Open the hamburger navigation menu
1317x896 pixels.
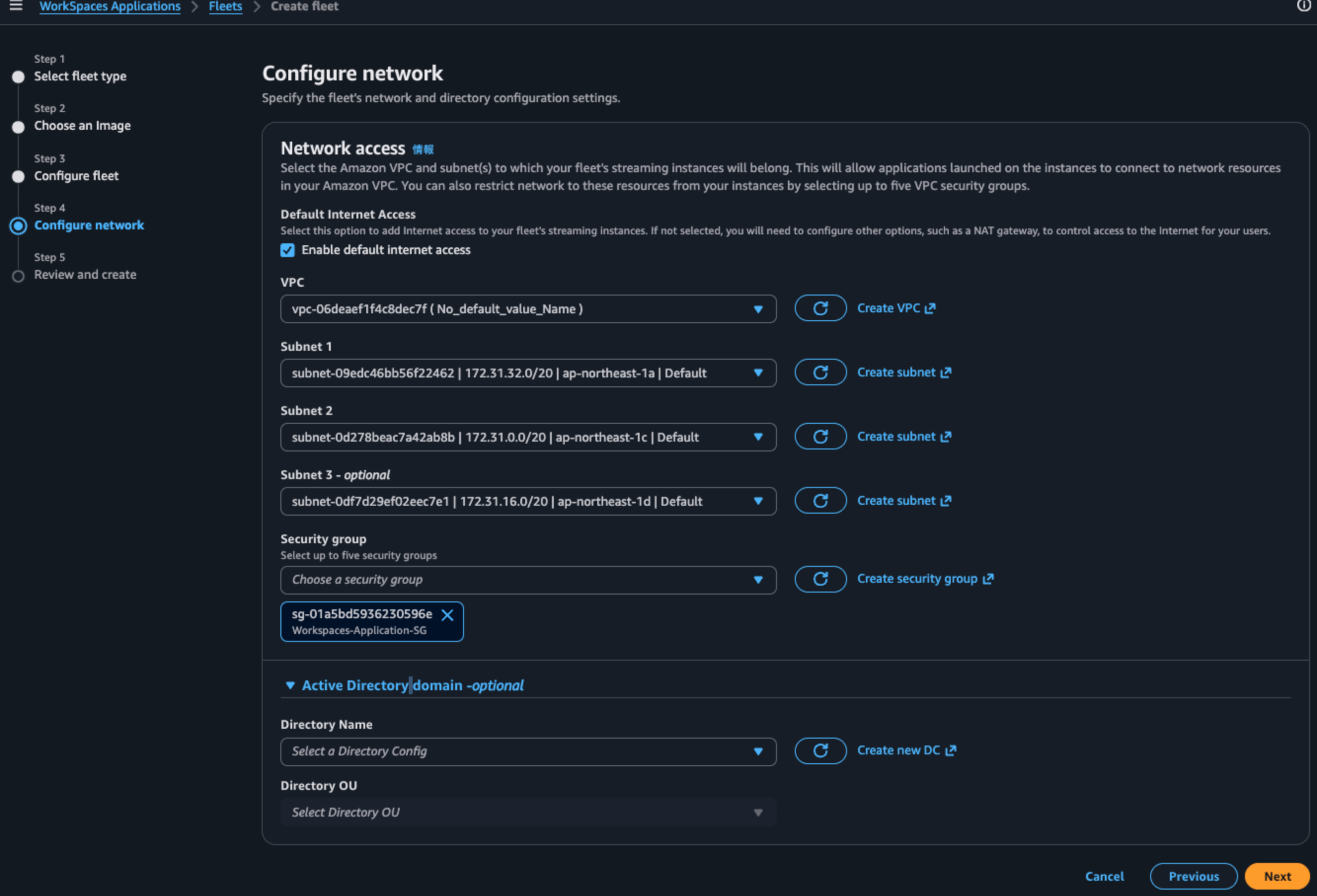point(16,6)
